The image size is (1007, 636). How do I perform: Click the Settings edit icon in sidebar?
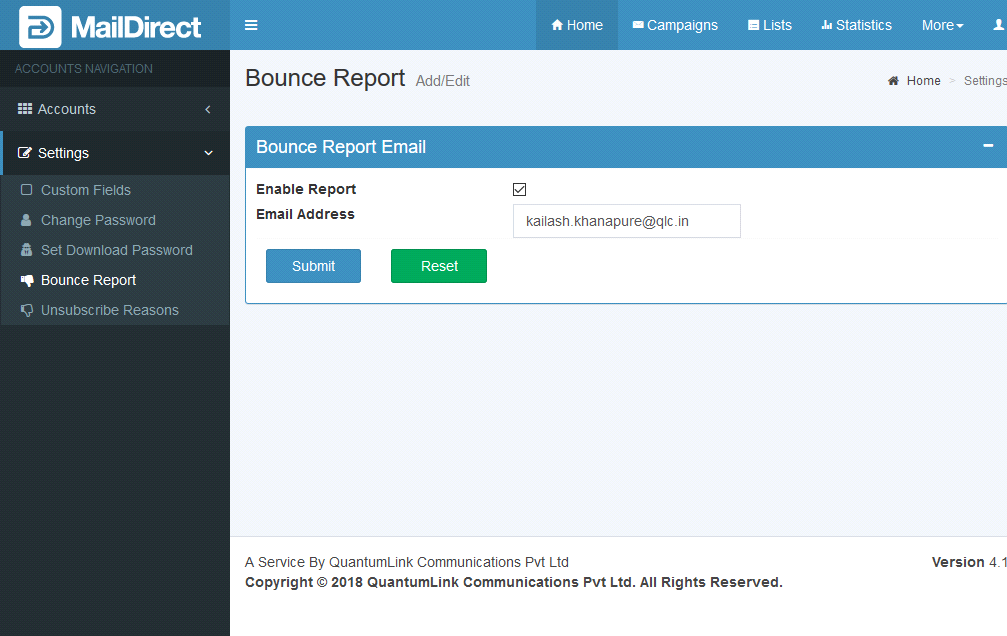pos(25,153)
